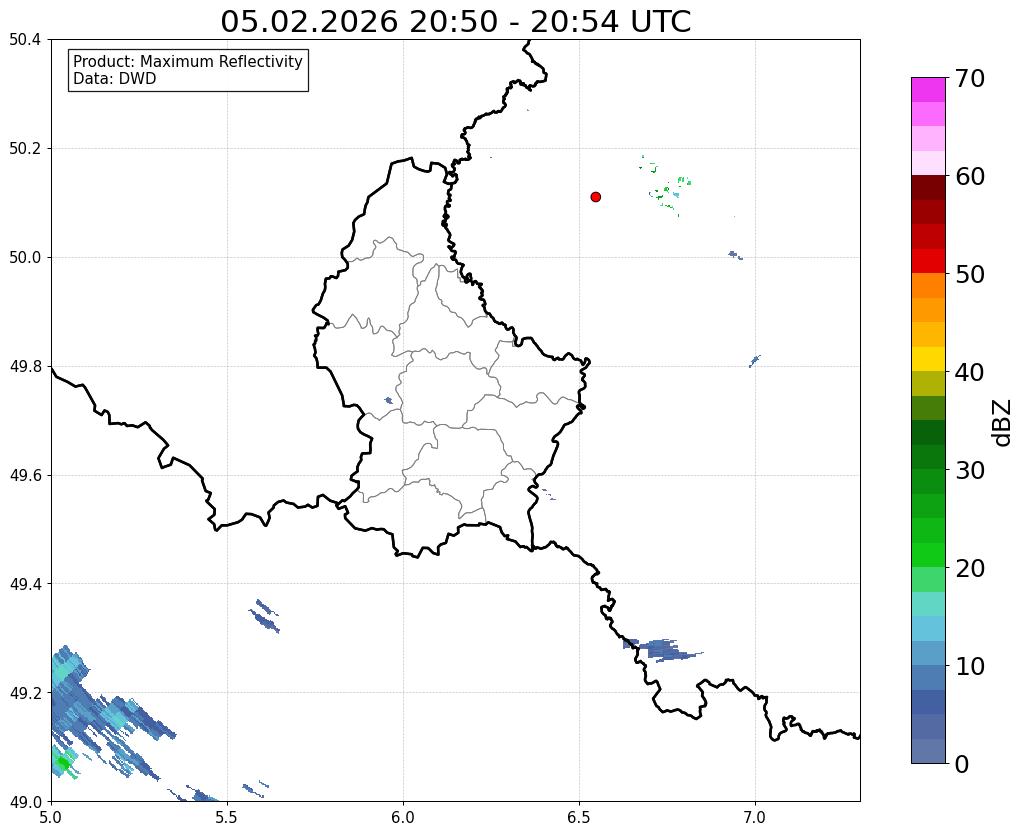This screenshot has height=834, width=1023.
Task: Click the latitude axis label "49.4"
Action: tap(25, 584)
